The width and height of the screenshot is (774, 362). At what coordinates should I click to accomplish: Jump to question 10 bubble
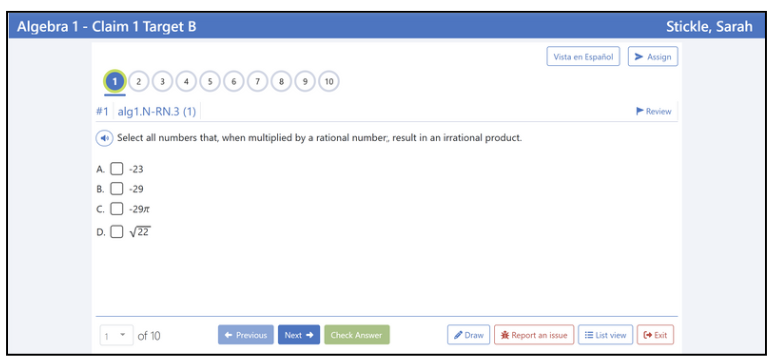[x=329, y=82]
